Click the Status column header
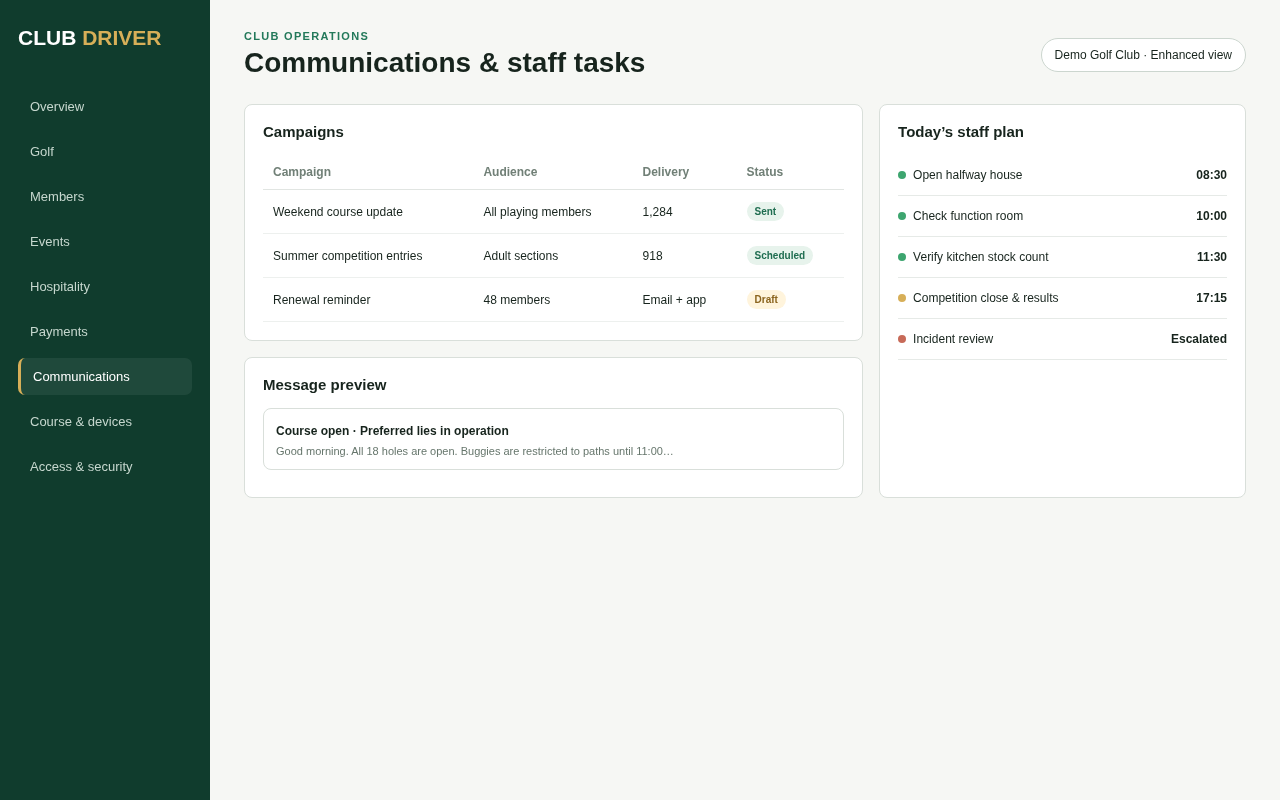This screenshot has height=800, width=1280. pos(765,172)
